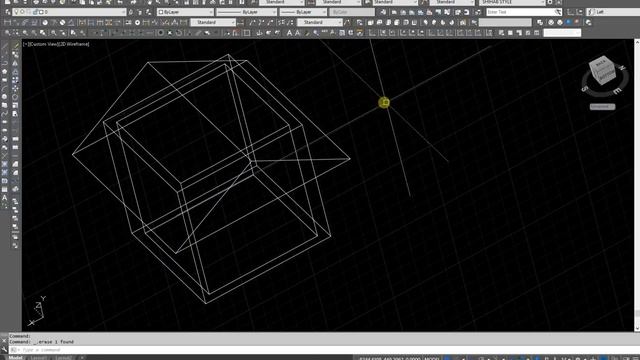Viewport: 640px width, 360px height.
Task: Select the Chamfer modify tool
Action: click(x=15, y=164)
